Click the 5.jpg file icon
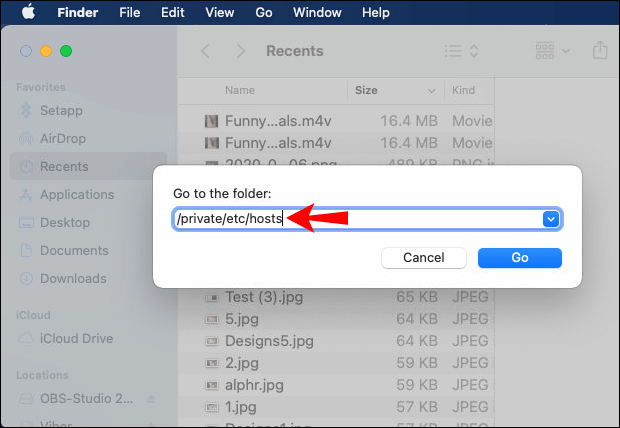The image size is (620, 428). point(212,319)
